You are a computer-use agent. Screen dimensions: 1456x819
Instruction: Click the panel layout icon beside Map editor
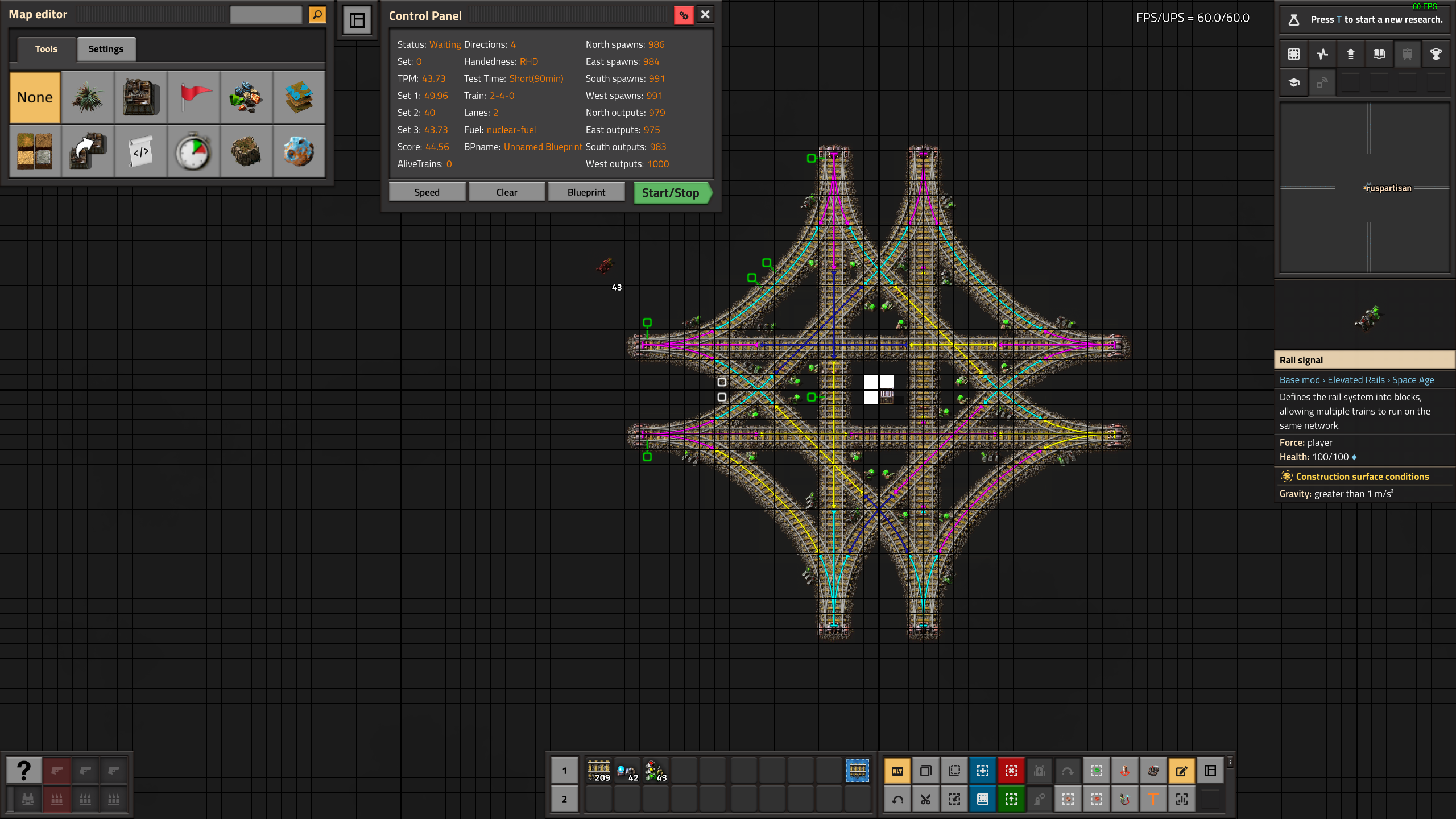[357, 20]
